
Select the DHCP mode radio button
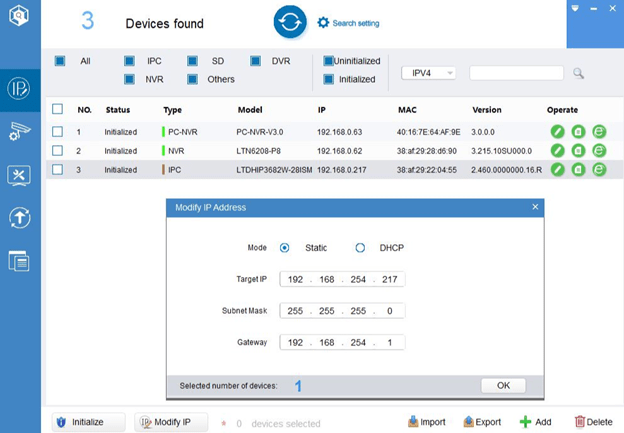pos(360,247)
